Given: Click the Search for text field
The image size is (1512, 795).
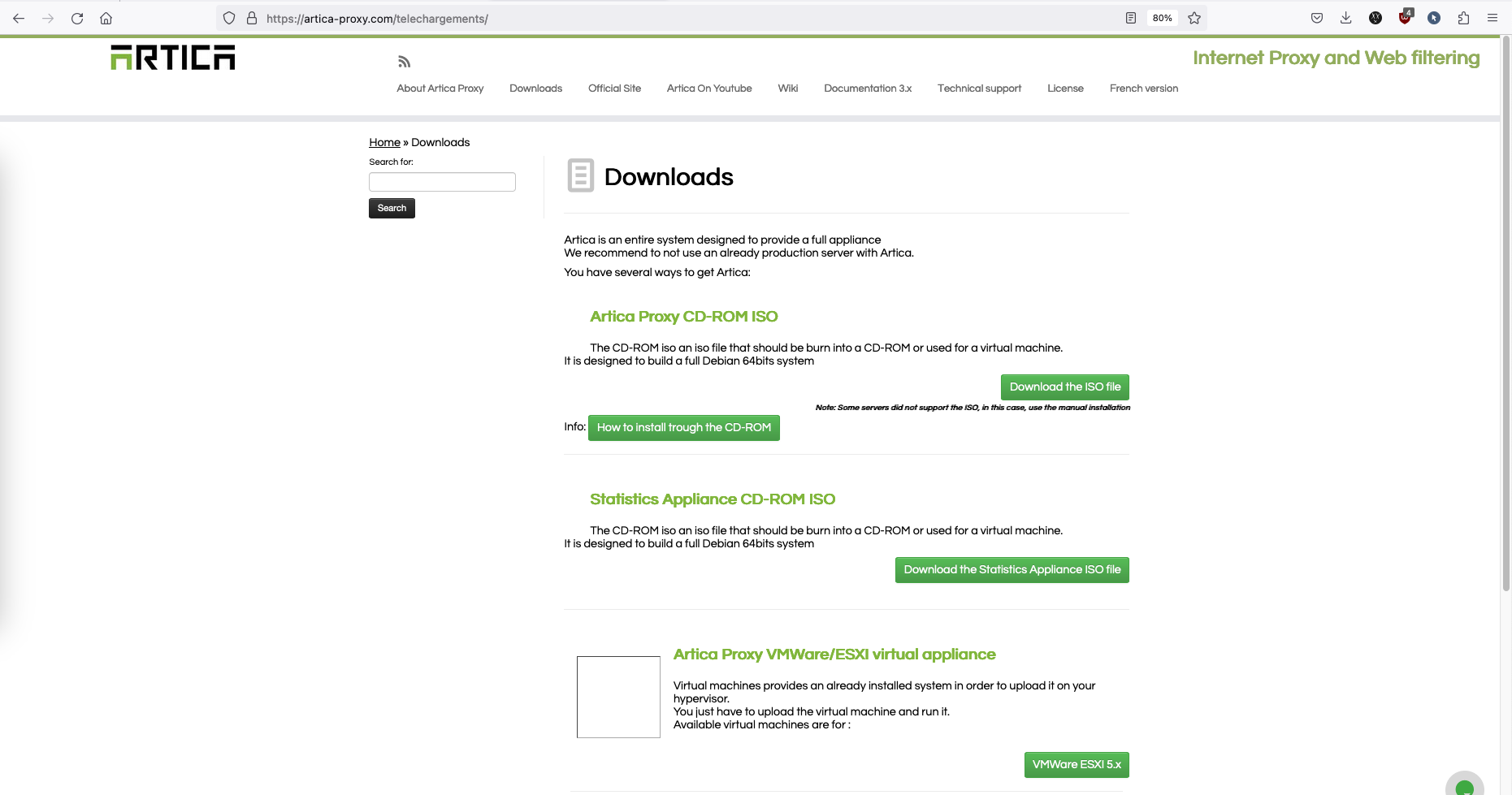Looking at the screenshot, I should click(x=442, y=182).
